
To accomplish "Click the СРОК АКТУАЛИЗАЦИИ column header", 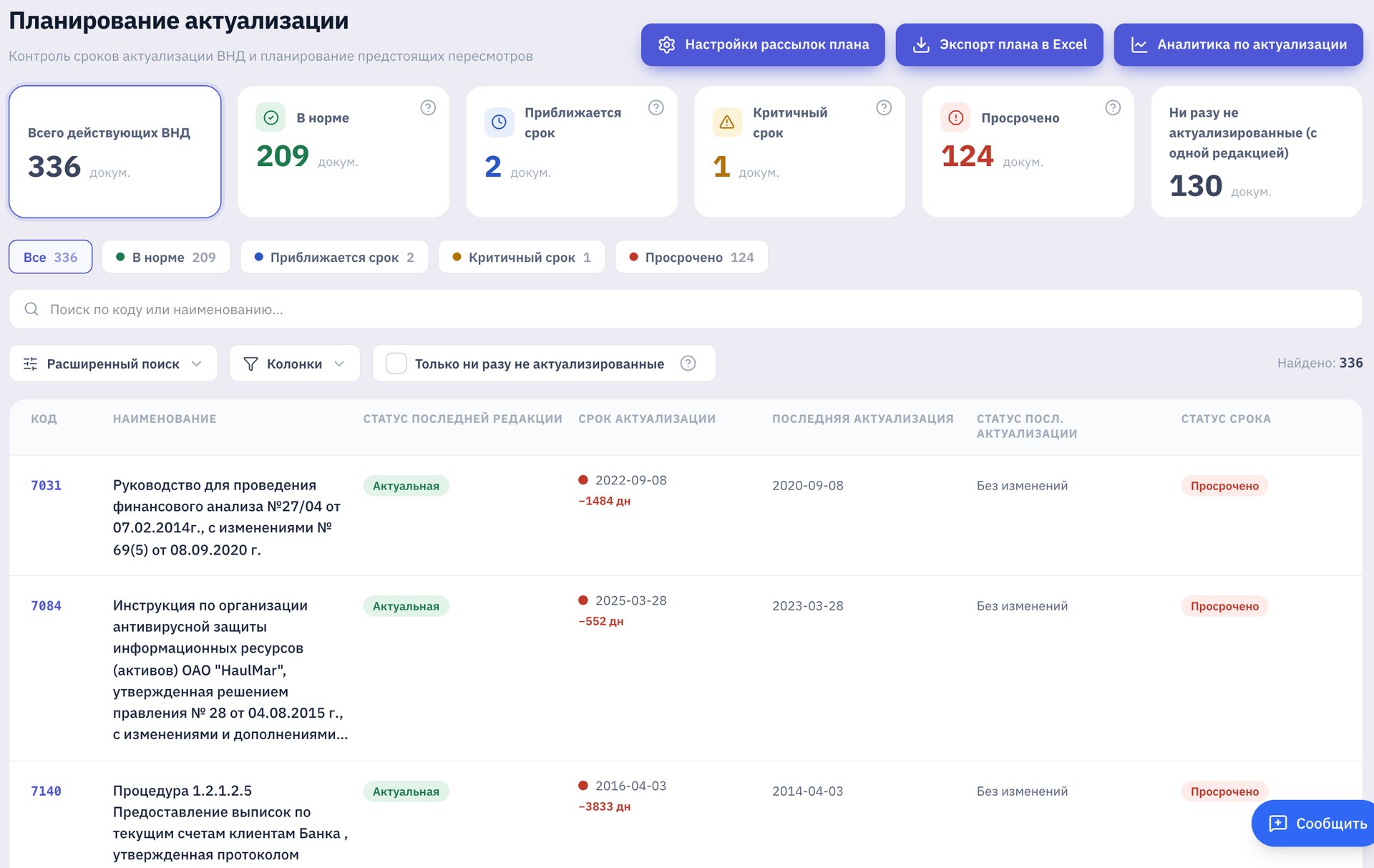I will [x=647, y=419].
